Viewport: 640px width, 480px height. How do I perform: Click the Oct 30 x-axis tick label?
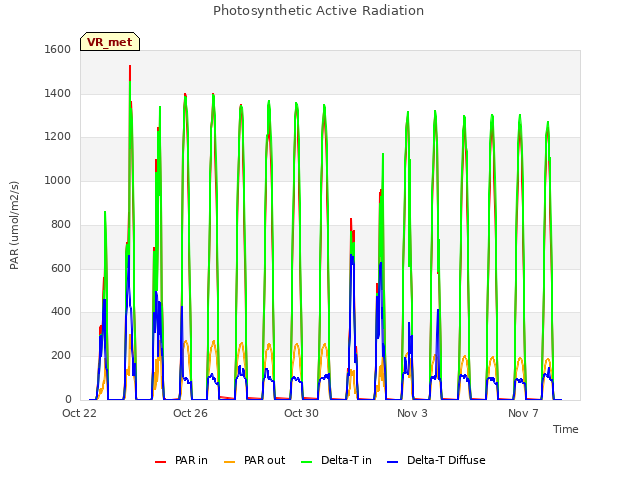pos(301,413)
